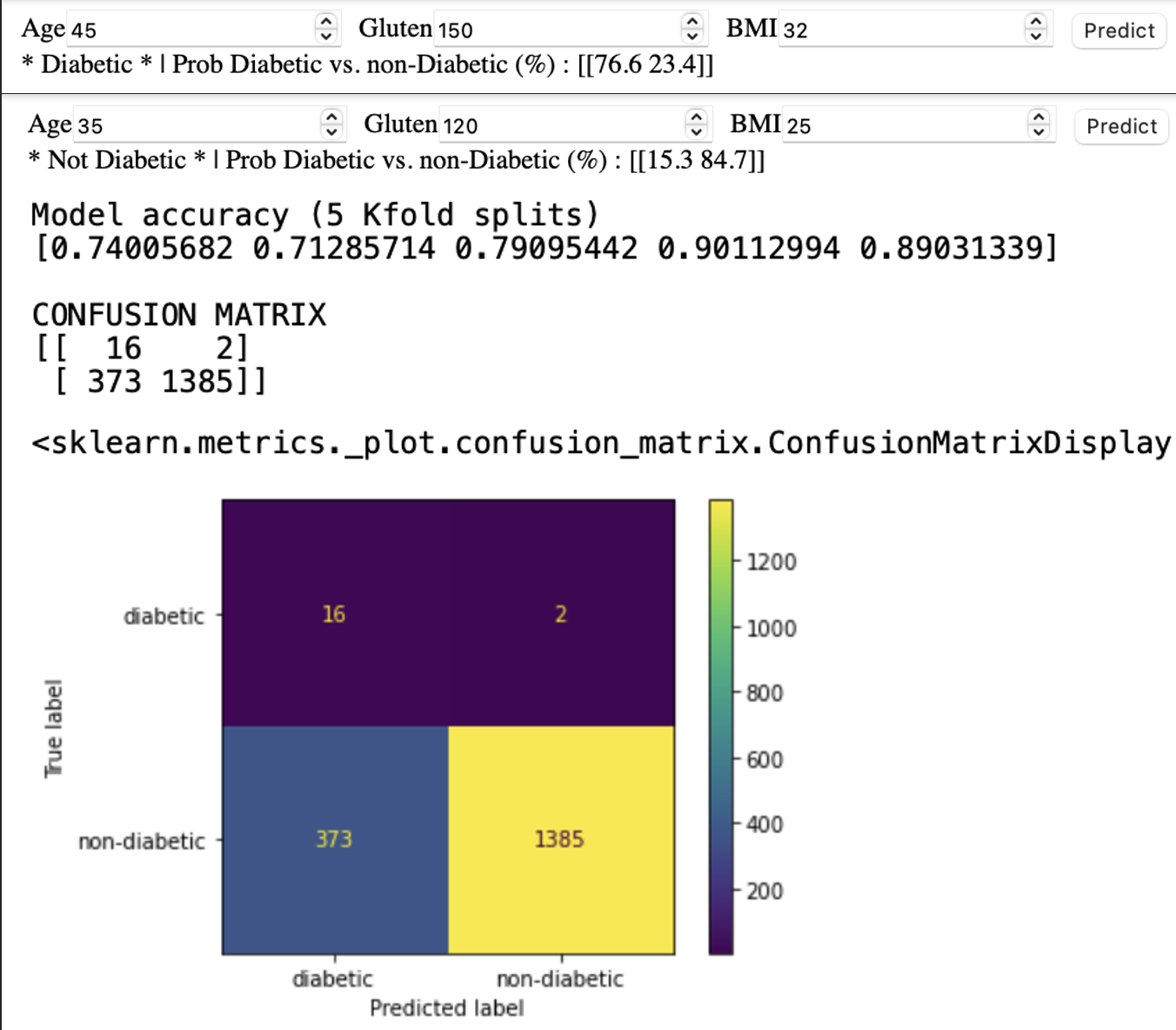
Task: Click the 'True label' y-axis title
Action: [54, 729]
